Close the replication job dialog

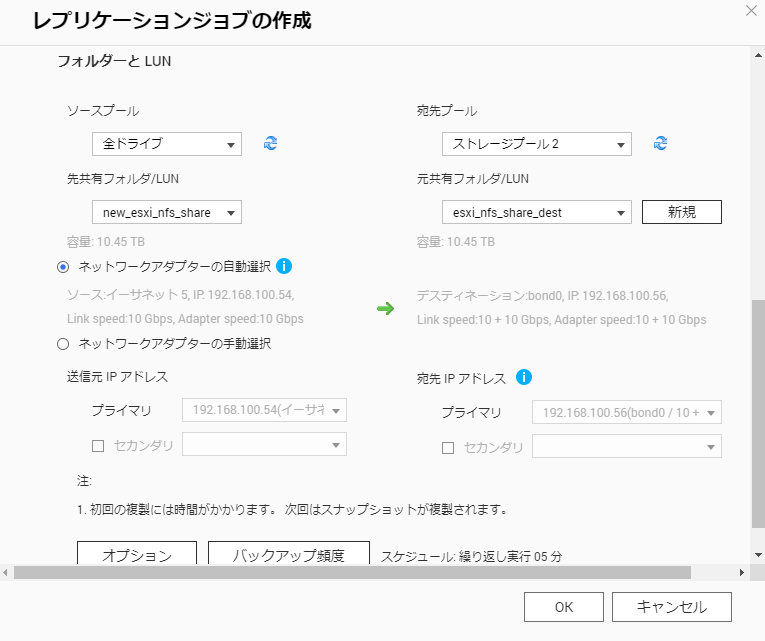[751, 10]
